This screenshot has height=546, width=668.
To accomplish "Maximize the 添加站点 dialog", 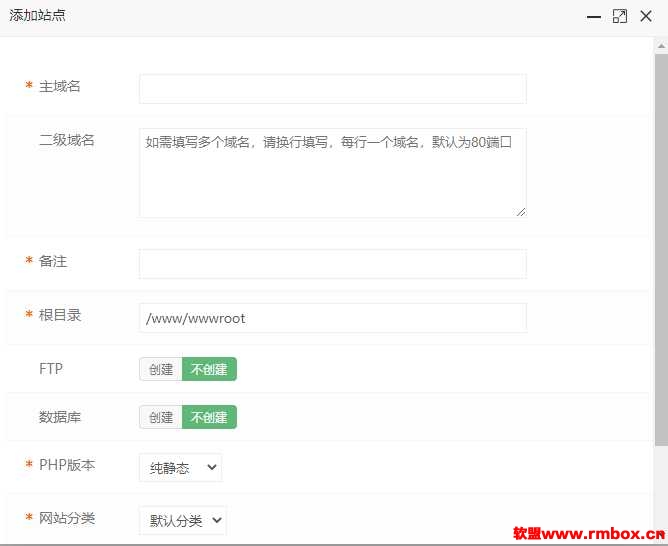I will pyautogui.click(x=619, y=17).
